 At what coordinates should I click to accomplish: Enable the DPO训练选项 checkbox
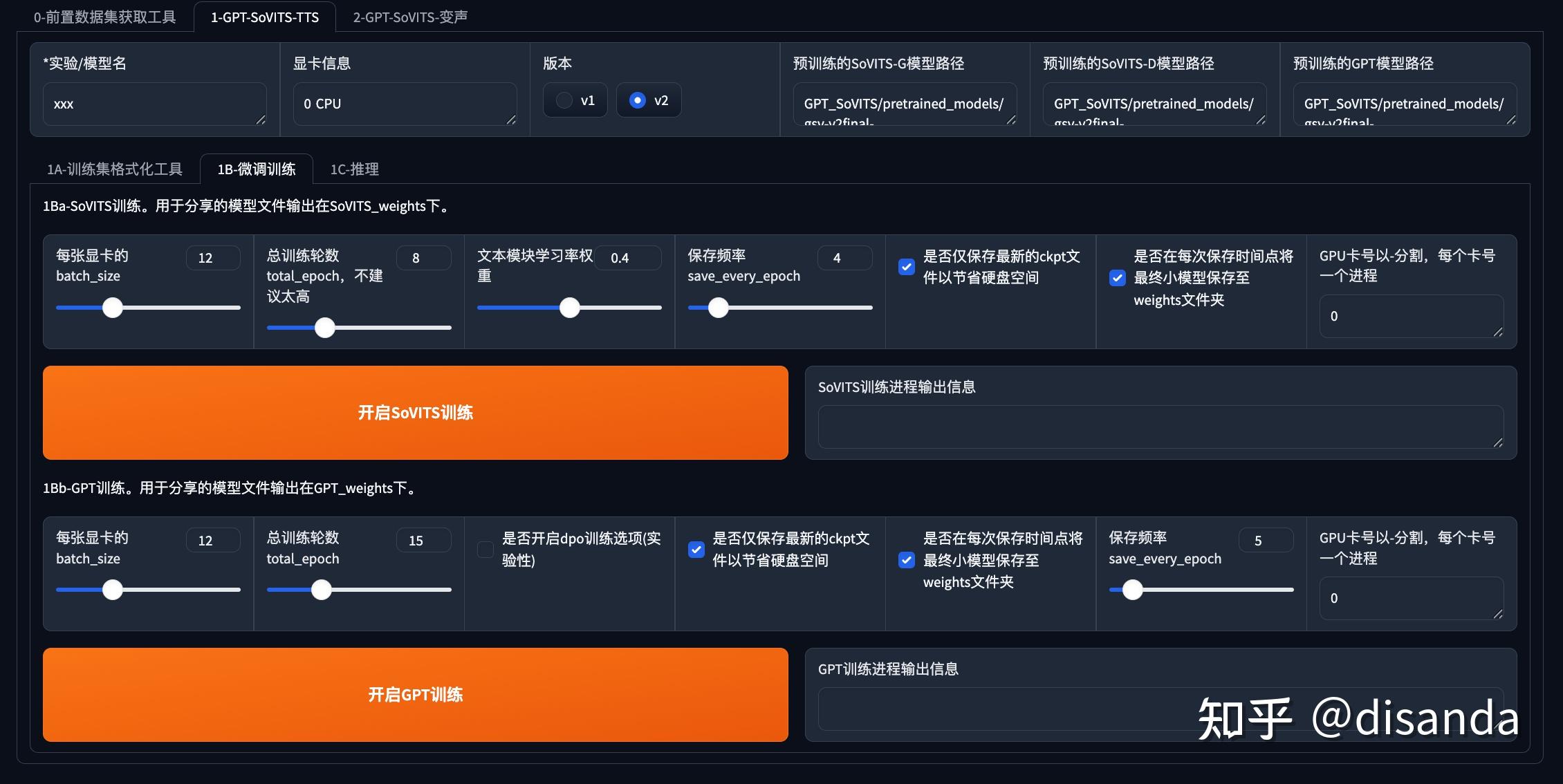point(485,549)
